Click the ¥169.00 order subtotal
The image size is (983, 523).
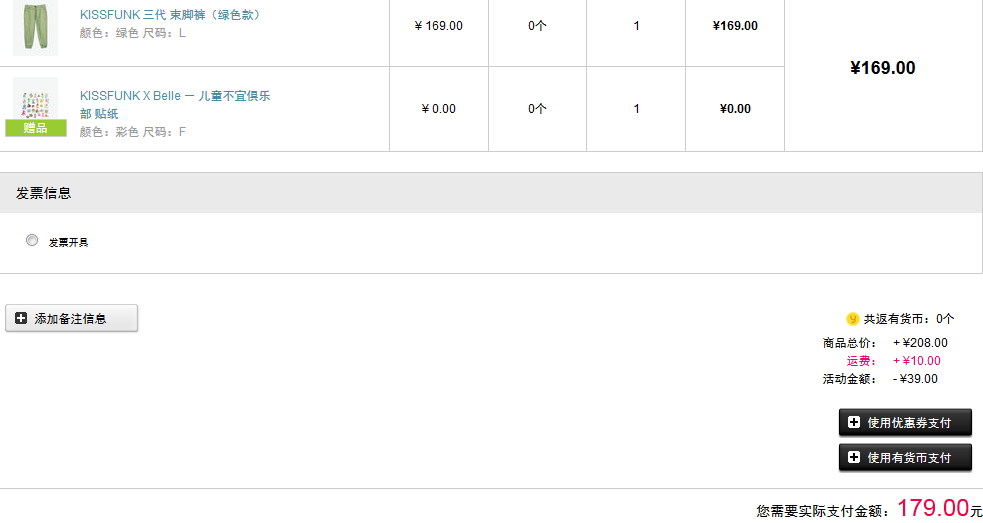[x=883, y=68]
